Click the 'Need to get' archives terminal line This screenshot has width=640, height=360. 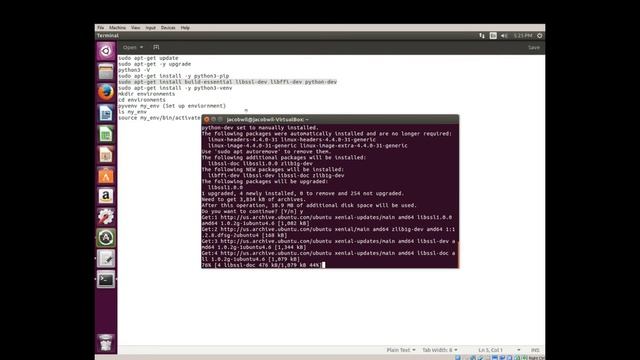[x=253, y=199]
